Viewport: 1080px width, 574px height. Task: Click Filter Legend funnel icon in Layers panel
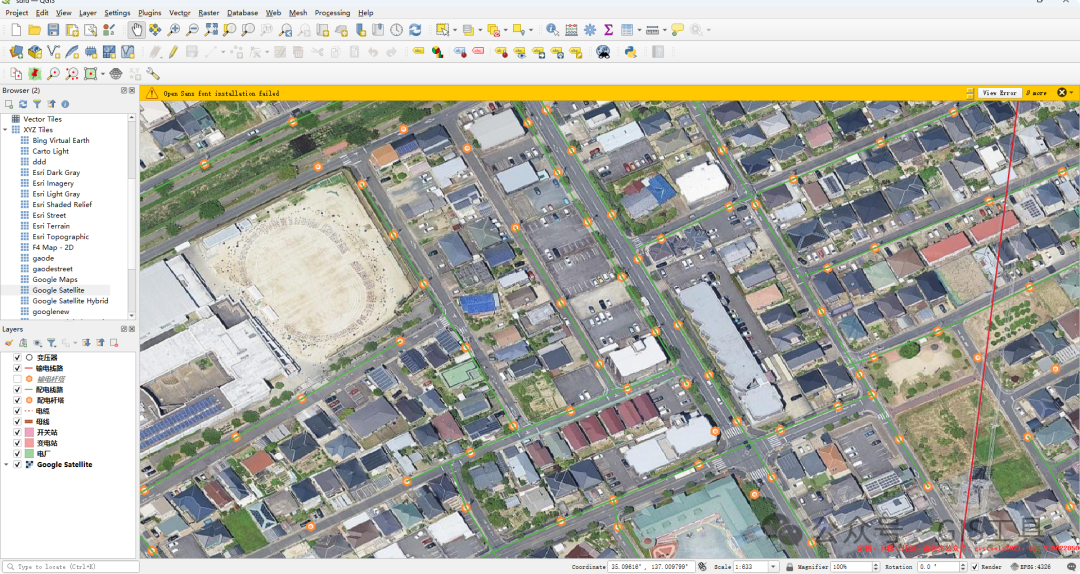51,342
